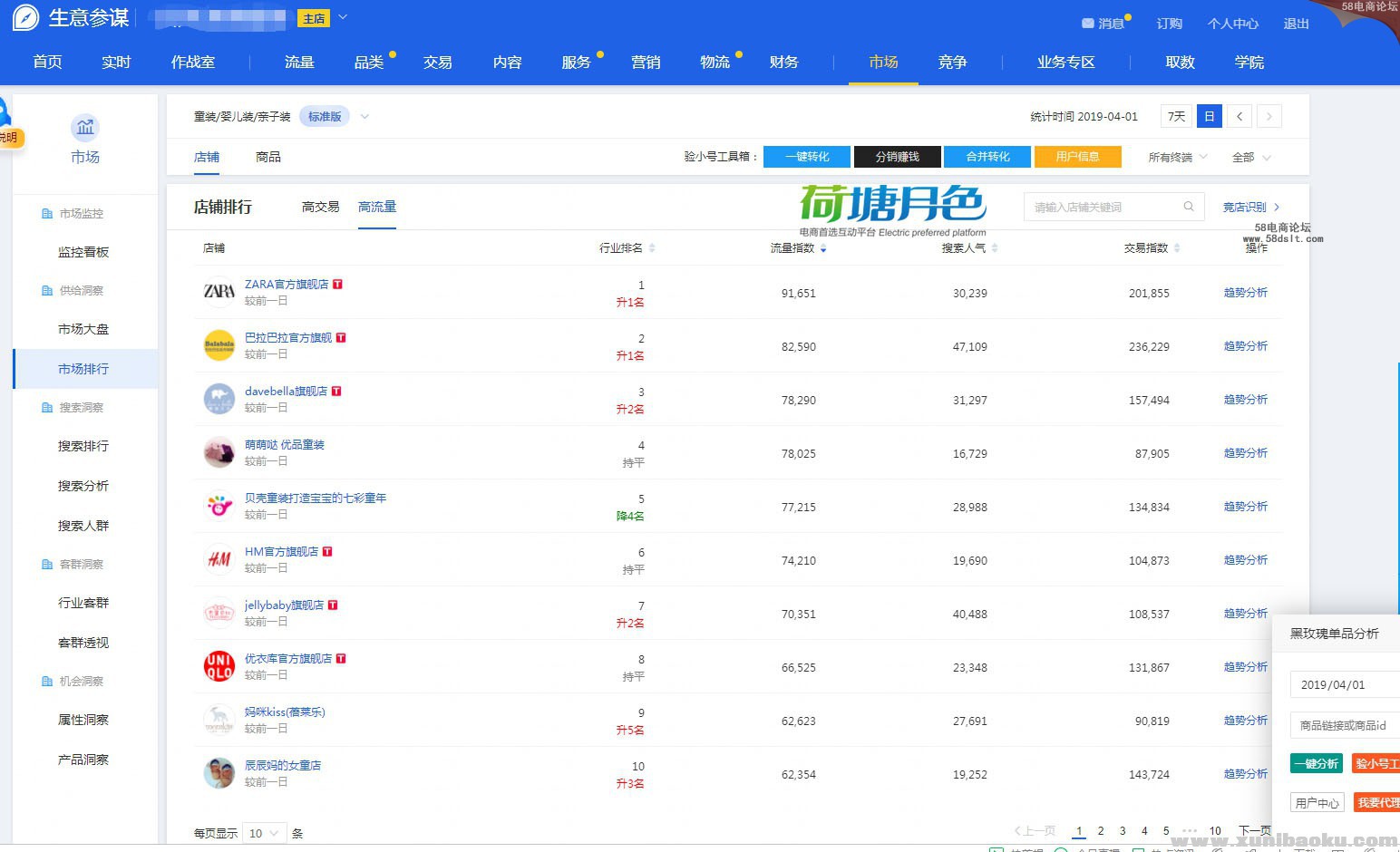Viewport: 1400px width, 852px height.
Task: Sort by 流量指数 column sort icon
Action: [823, 248]
